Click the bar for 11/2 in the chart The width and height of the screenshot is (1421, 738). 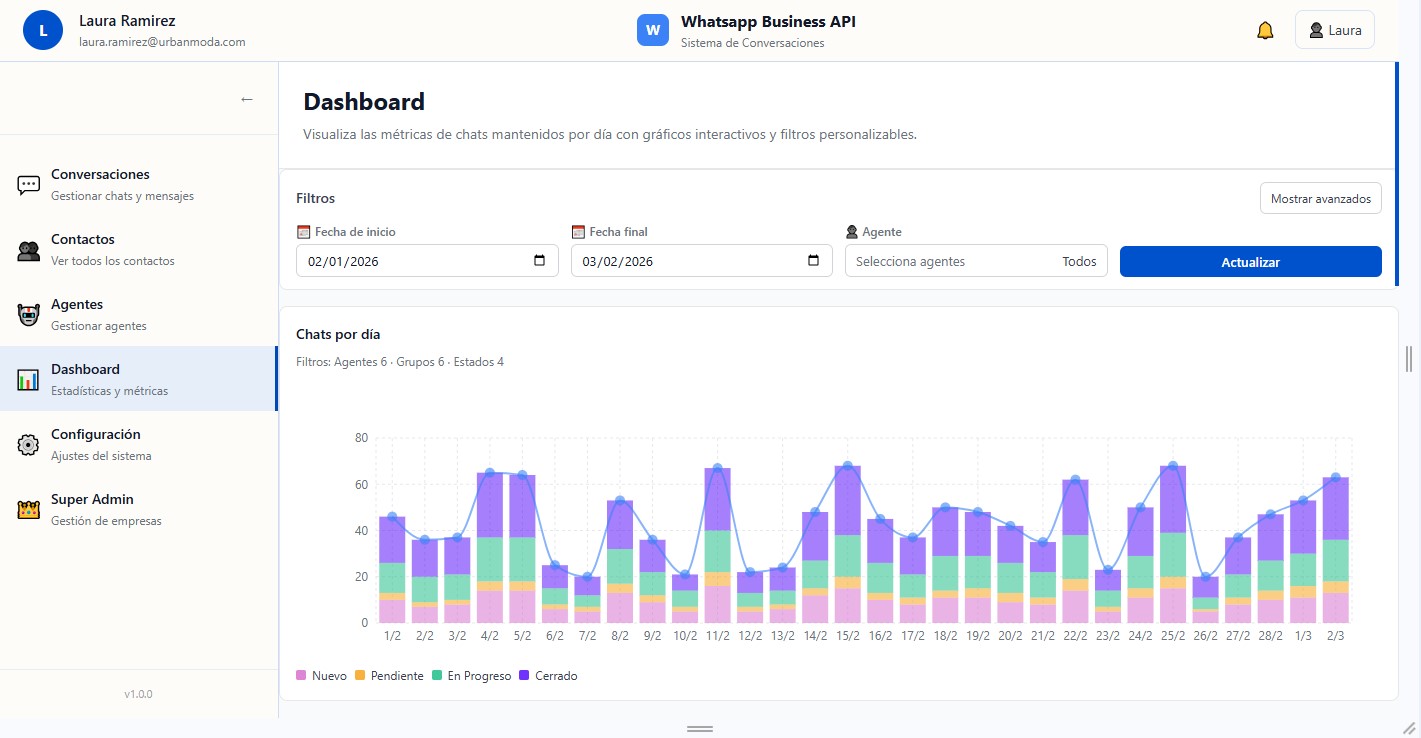(718, 545)
